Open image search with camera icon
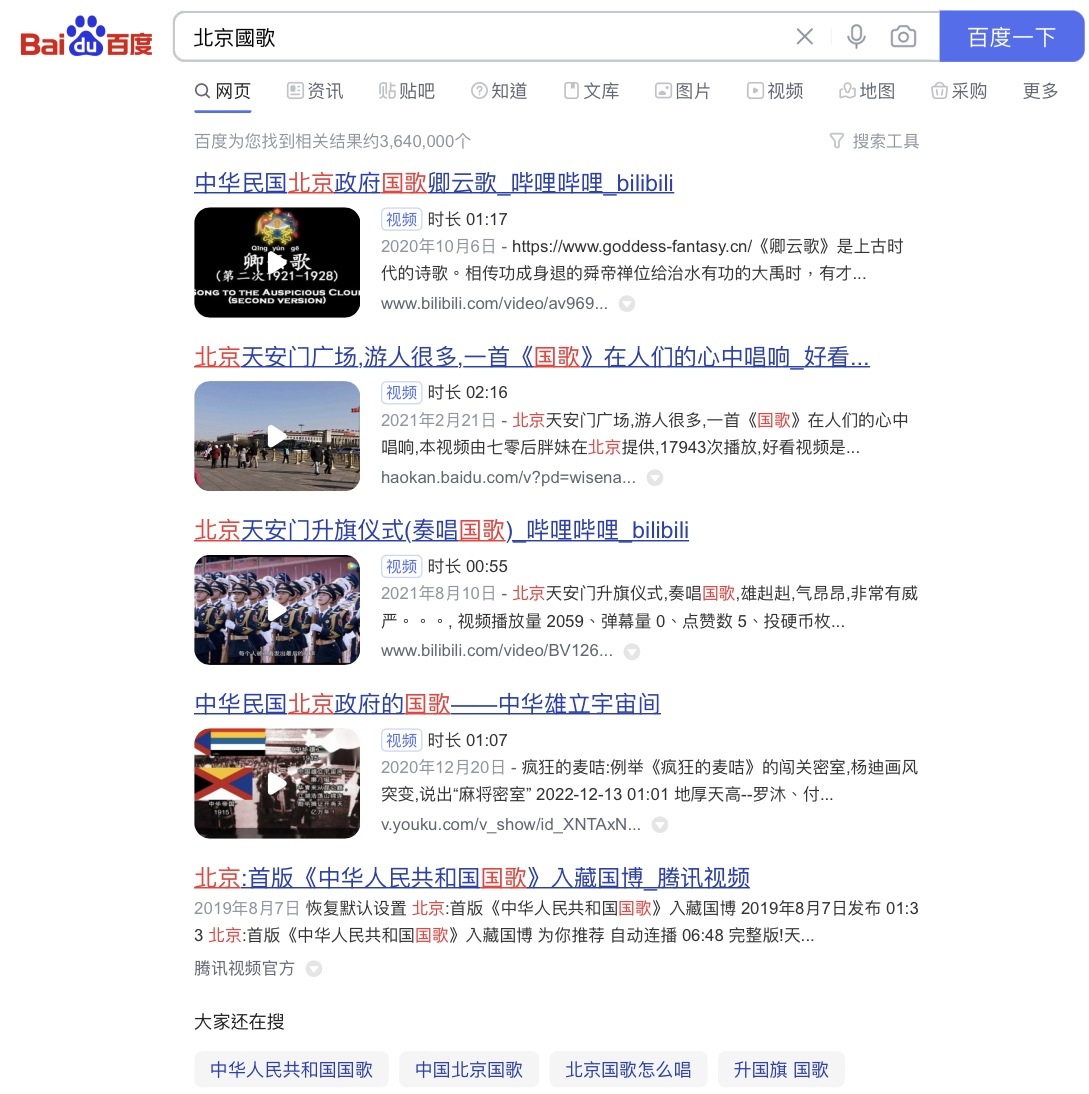Image resolution: width=1089 pixels, height=1094 pixels. (x=903, y=36)
